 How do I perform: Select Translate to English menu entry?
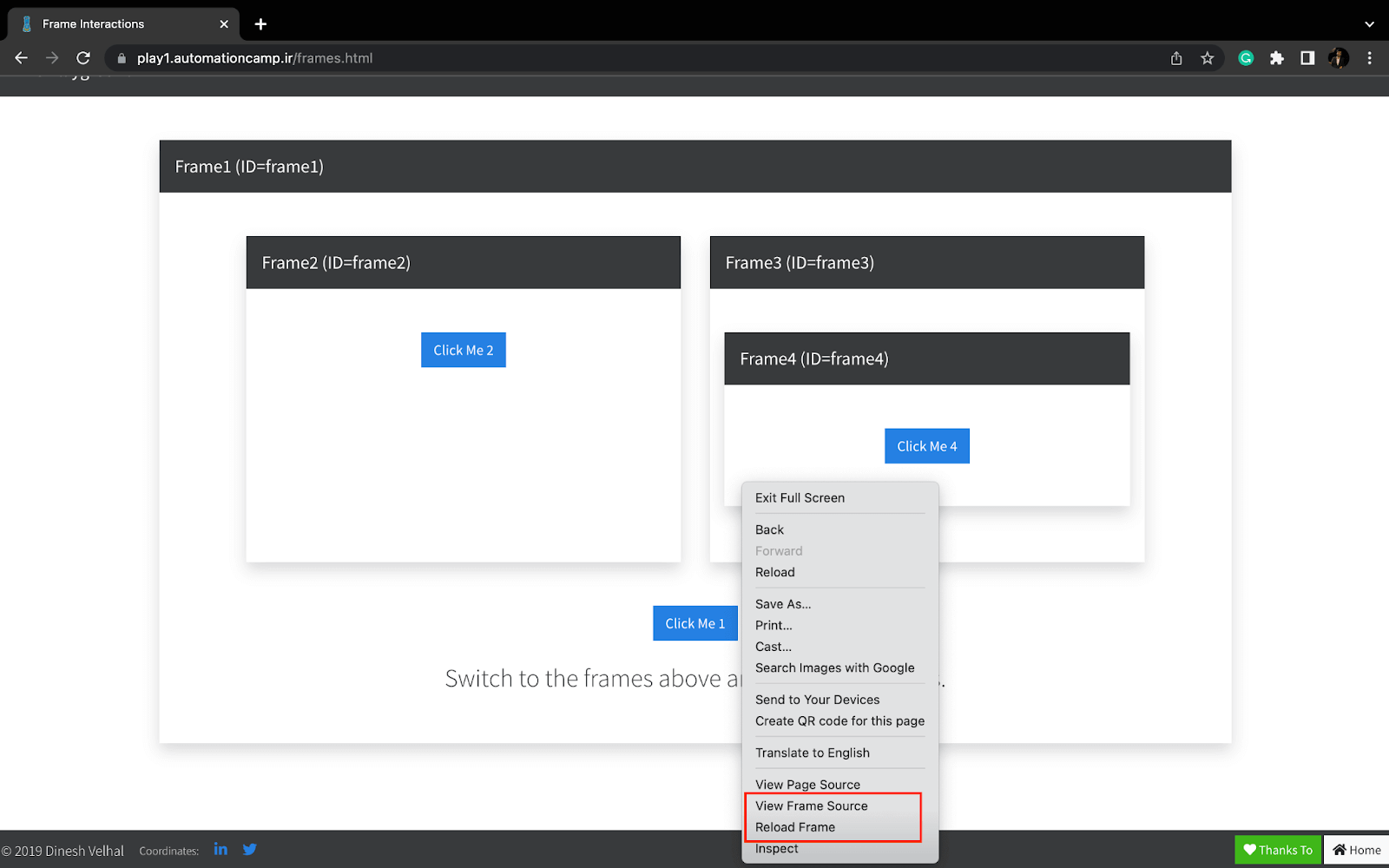[x=812, y=753]
